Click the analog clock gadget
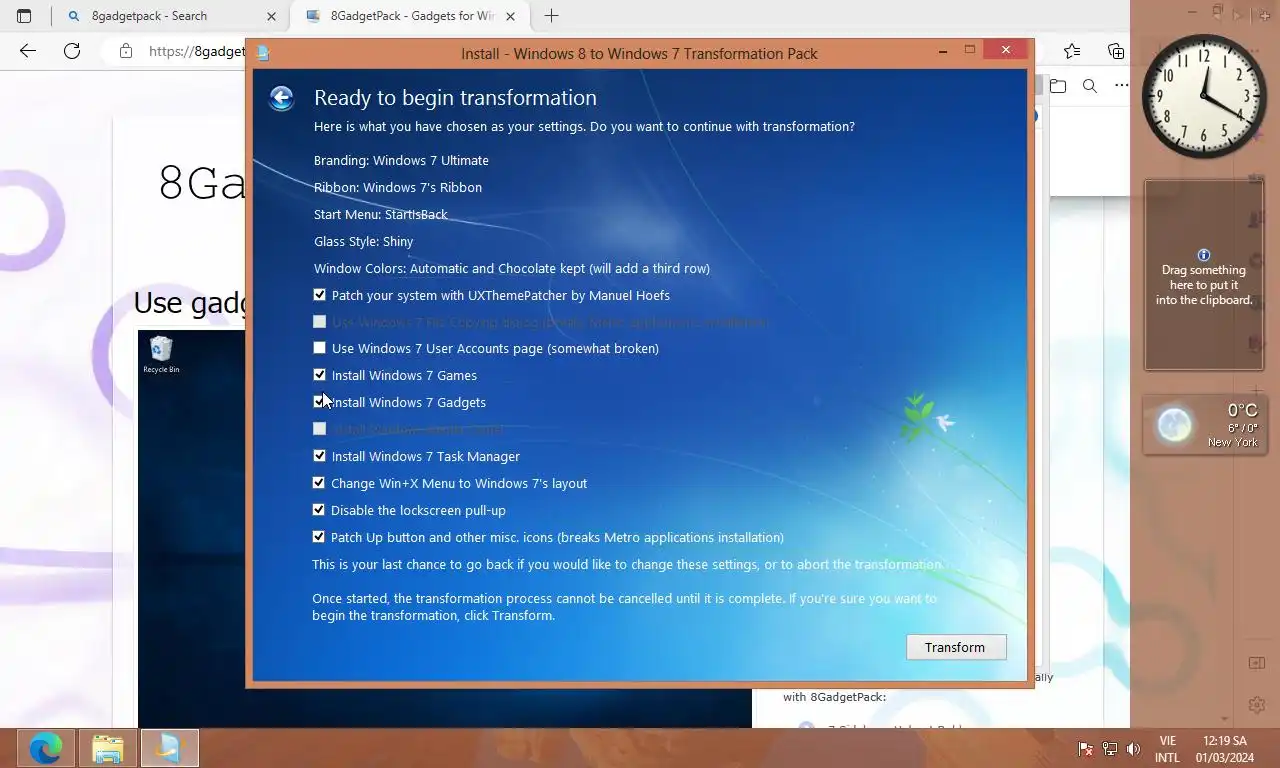This screenshot has height=768, width=1280. [x=1204, y=95]
